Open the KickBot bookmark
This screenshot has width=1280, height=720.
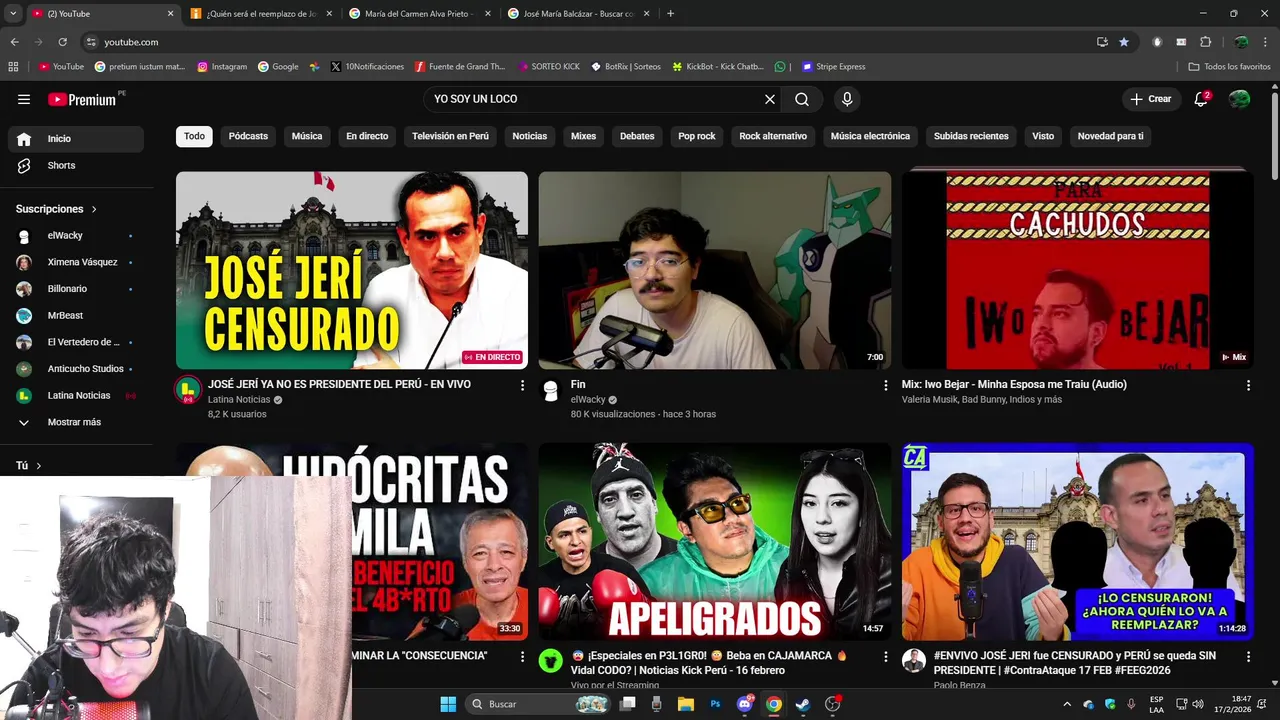[x=718, y=67]
